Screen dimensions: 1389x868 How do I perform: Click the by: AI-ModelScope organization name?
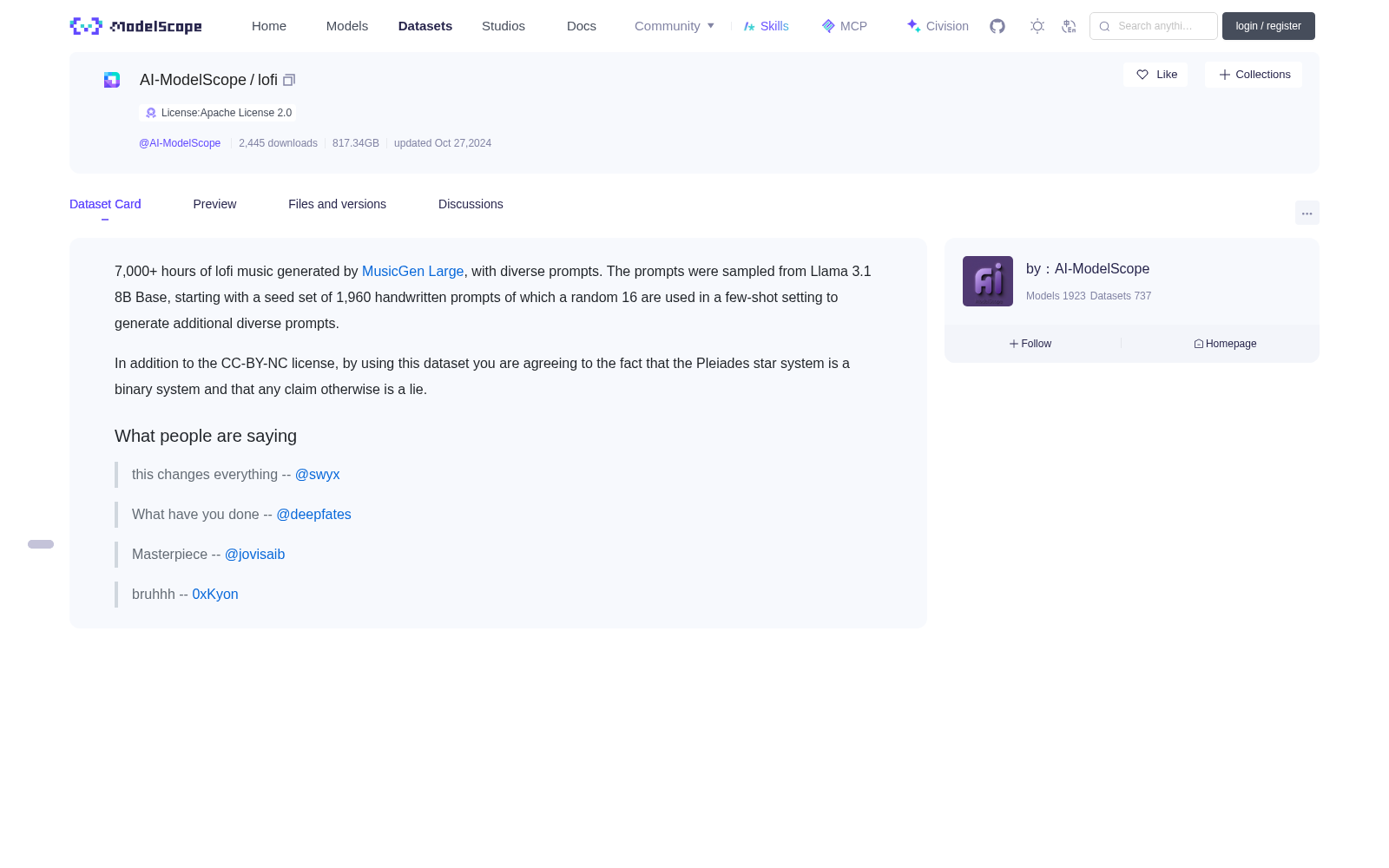coord(1102,269)
